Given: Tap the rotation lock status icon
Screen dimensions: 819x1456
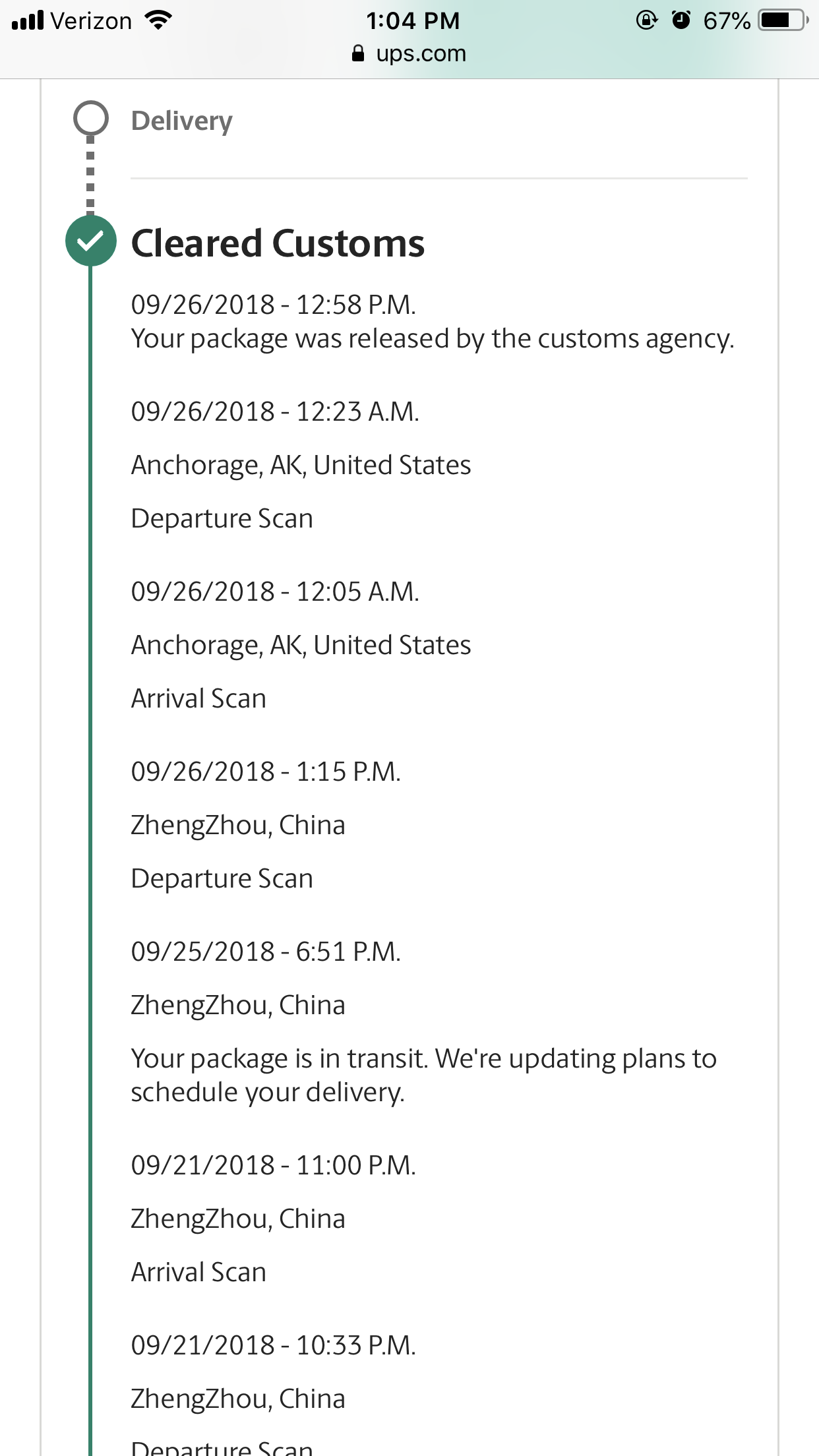Looking at the screenshot, I should point(646,20).
